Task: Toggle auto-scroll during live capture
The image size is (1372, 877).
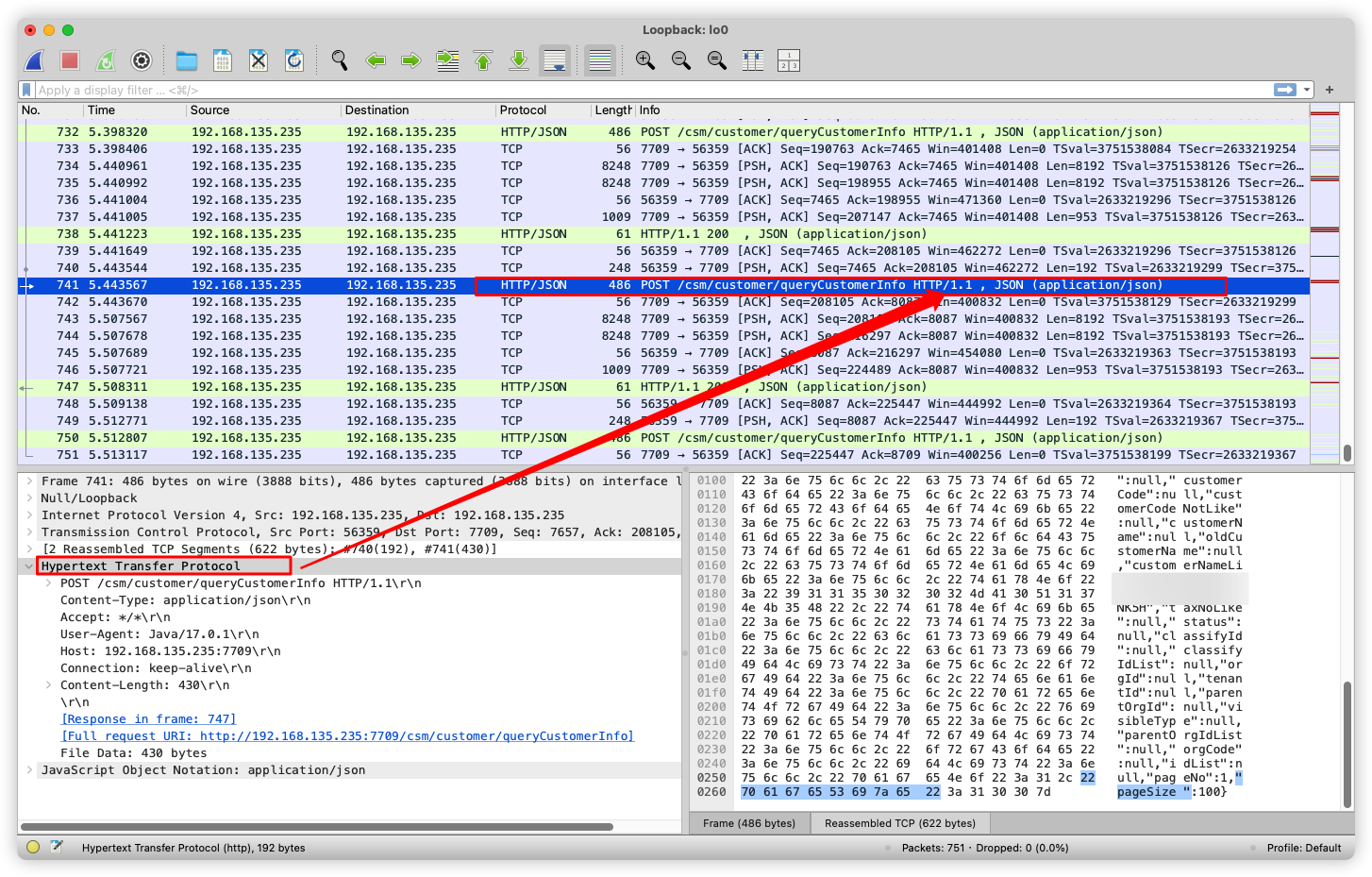Action: (x=555, y=61)
